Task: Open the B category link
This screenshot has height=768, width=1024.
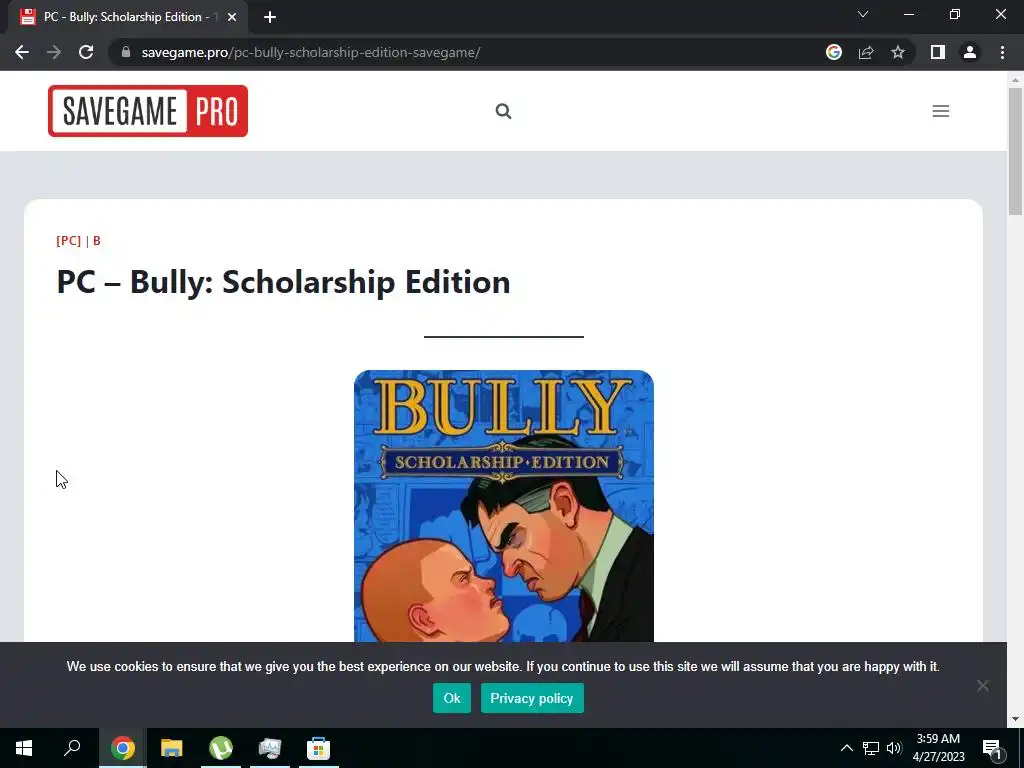Action: (97, 240)
